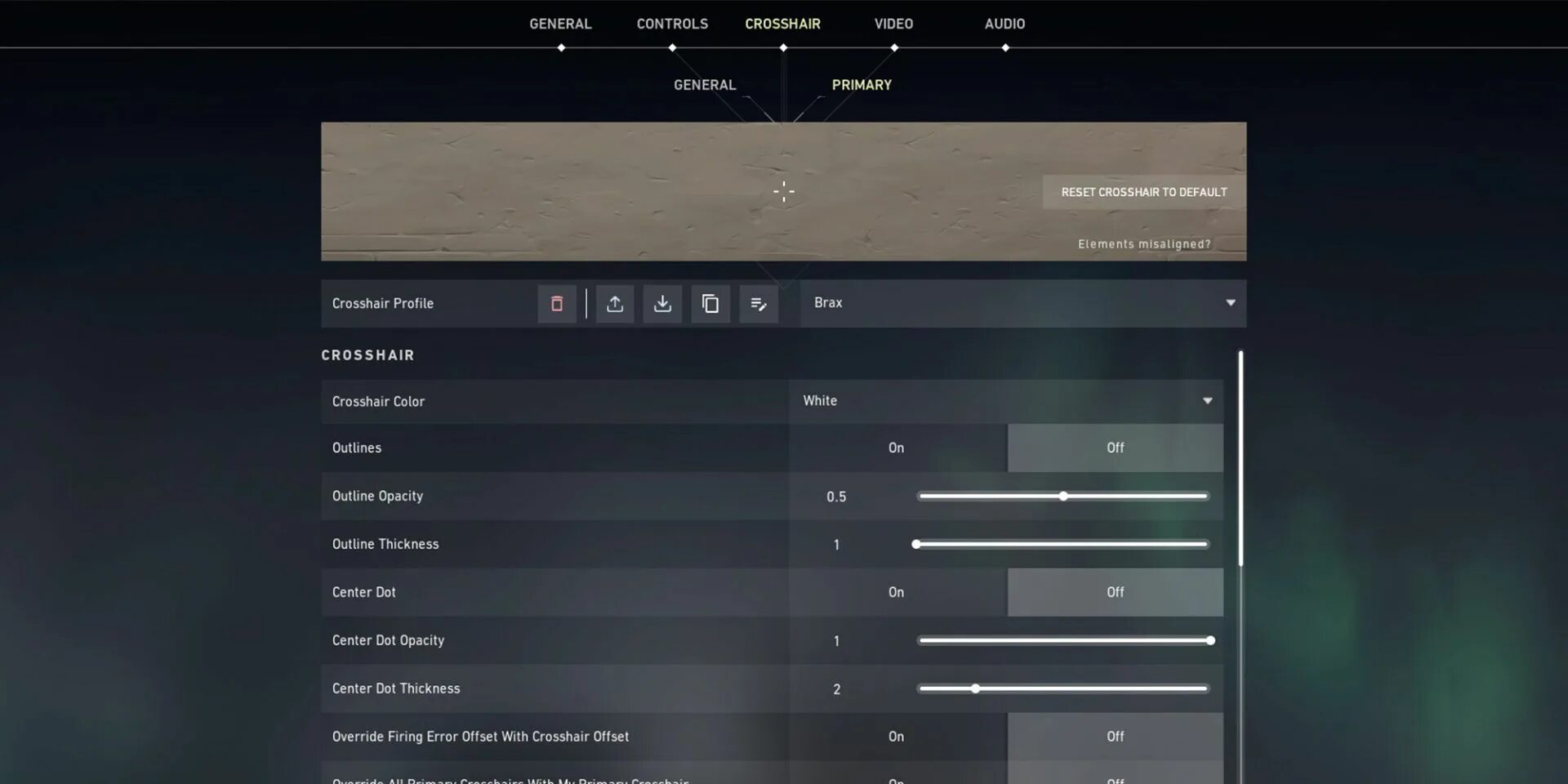Click the CROSSHAIR section heading
The image size is (1568, 784).
[x=367, y=355]
